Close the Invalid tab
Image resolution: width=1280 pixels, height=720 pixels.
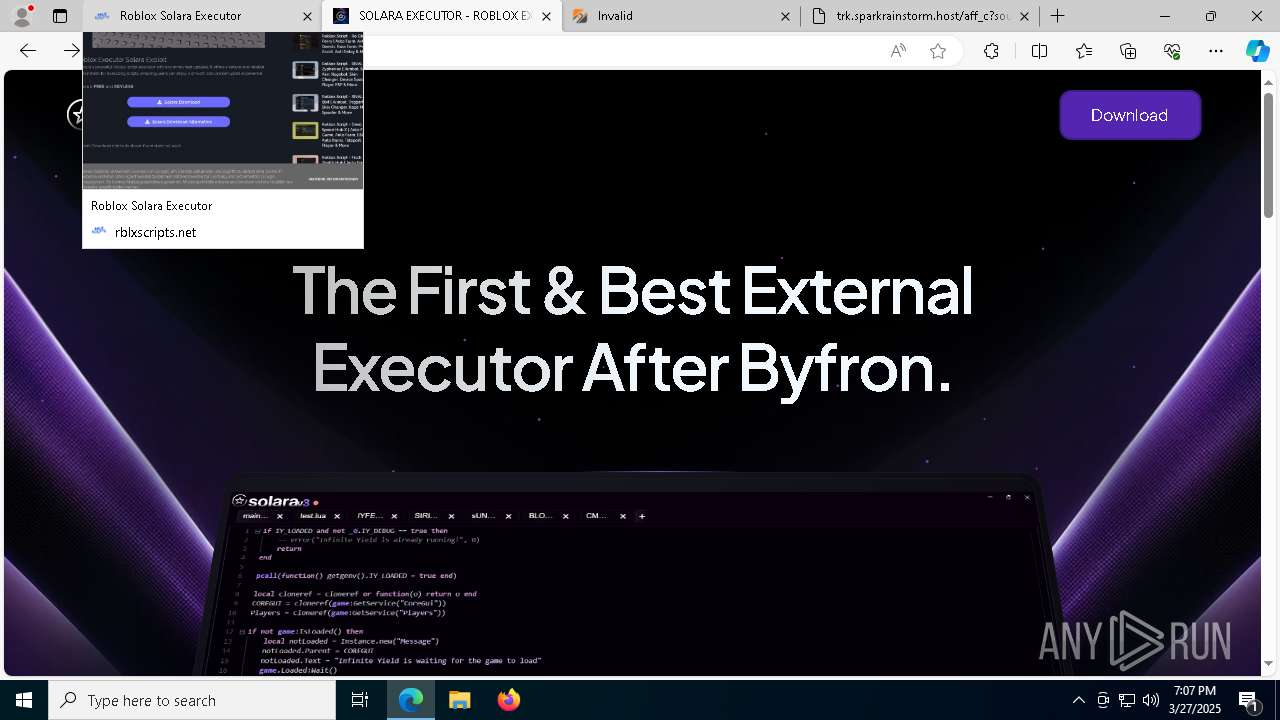point(785,16)
